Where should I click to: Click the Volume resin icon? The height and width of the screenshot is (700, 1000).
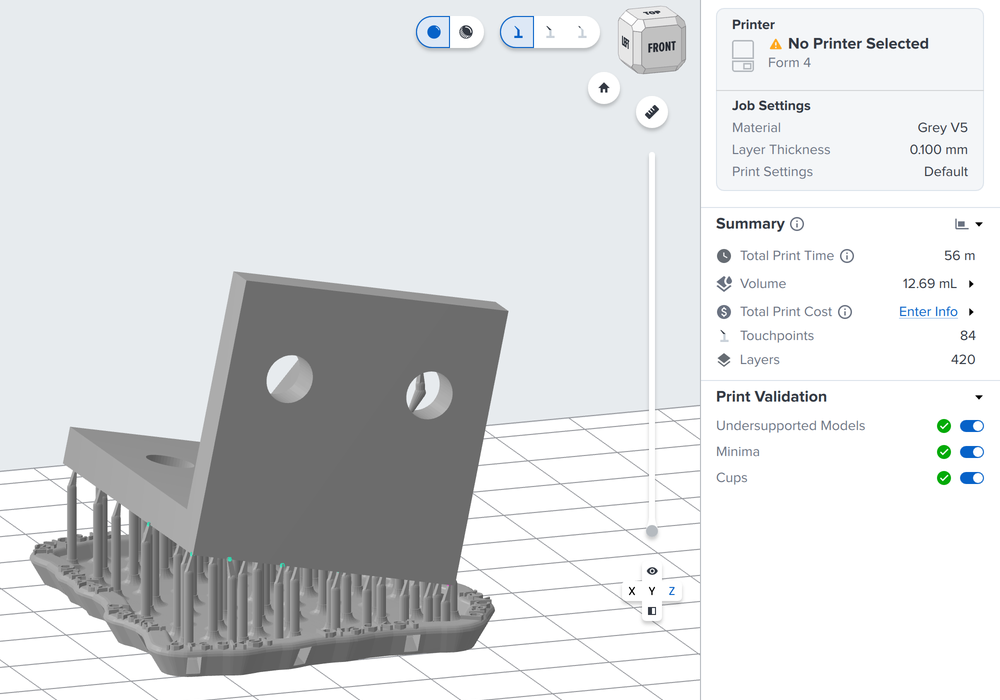(x=724, y=284)
